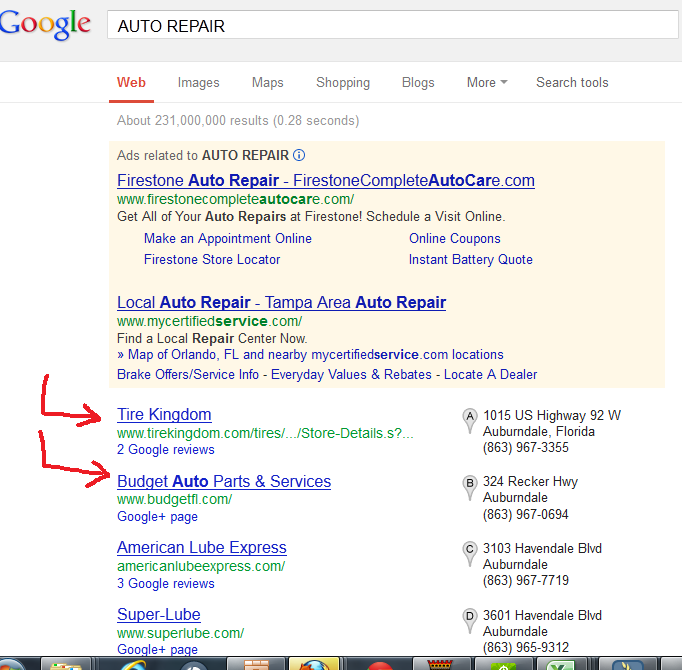Click phone number (863) 967-7719

pyautogui.click(x=526, y=580)
